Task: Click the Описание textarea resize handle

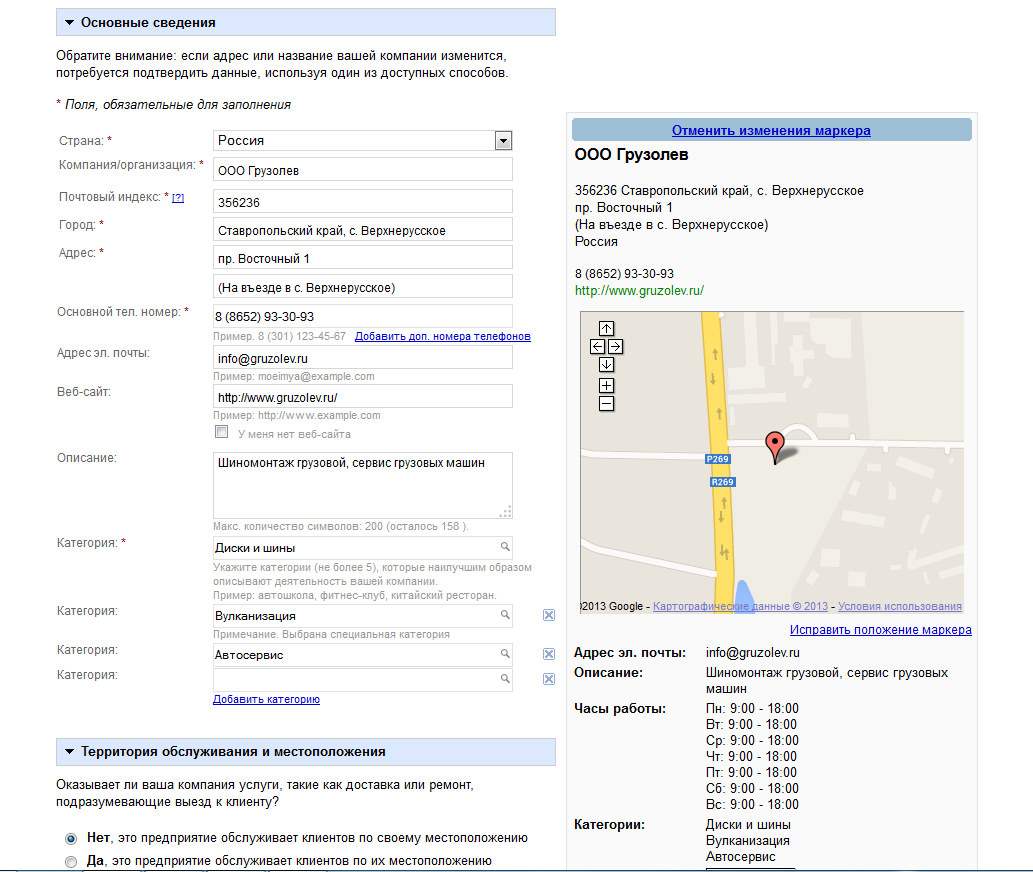Action: click(x=506, y=512)
